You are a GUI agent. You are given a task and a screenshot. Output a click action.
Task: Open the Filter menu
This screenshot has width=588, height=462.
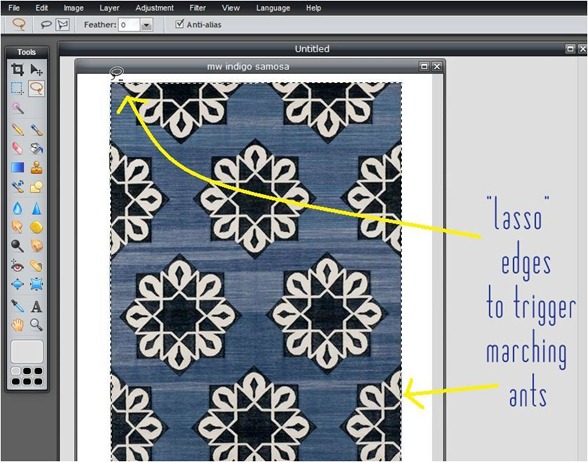[x=197, y=8]
